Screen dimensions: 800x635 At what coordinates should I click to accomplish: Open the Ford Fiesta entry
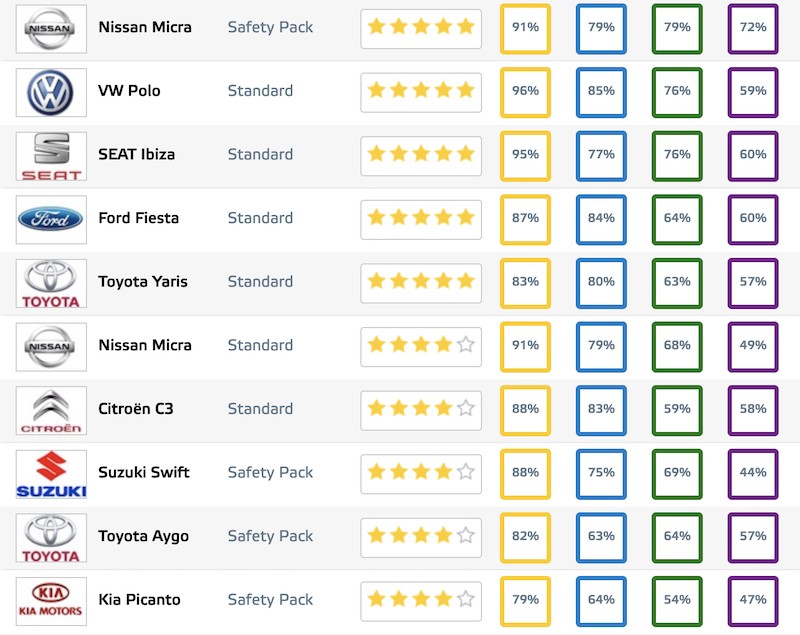[138, 218]
